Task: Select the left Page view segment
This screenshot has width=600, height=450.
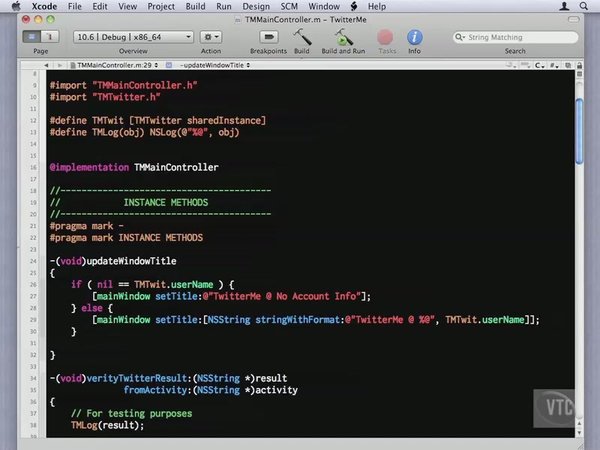Action: pos(32,37)
